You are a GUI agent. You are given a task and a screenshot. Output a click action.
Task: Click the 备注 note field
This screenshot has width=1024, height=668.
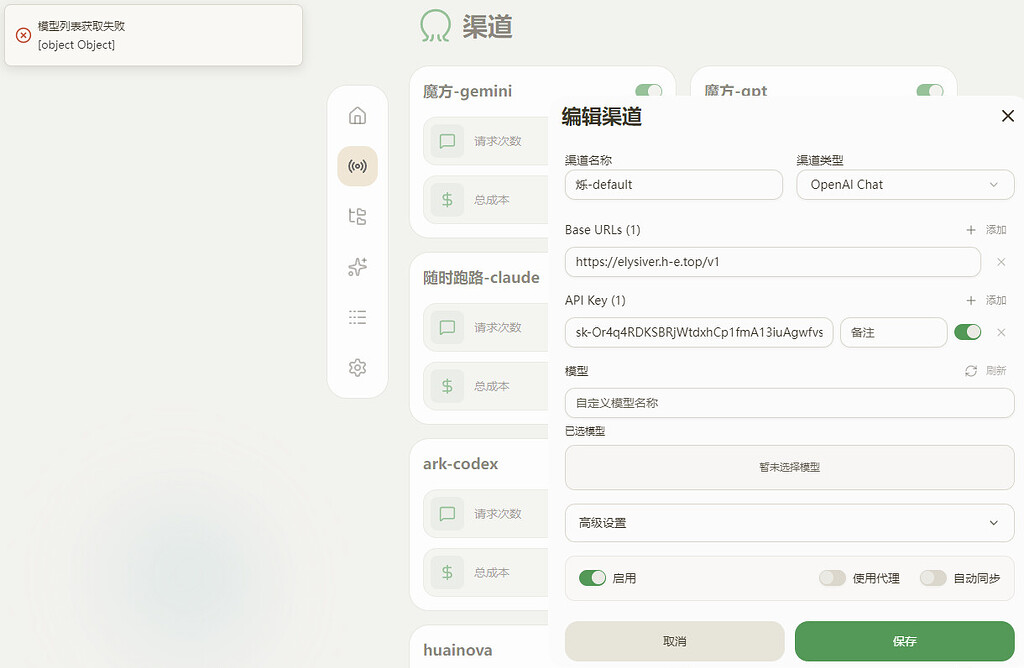(893, 332)
